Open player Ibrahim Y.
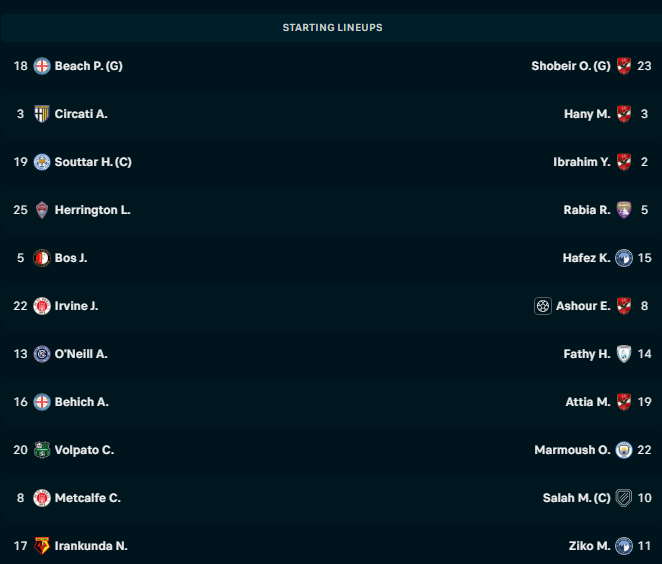The height and width of the screenshot is (564, 662). click(582, 162)
